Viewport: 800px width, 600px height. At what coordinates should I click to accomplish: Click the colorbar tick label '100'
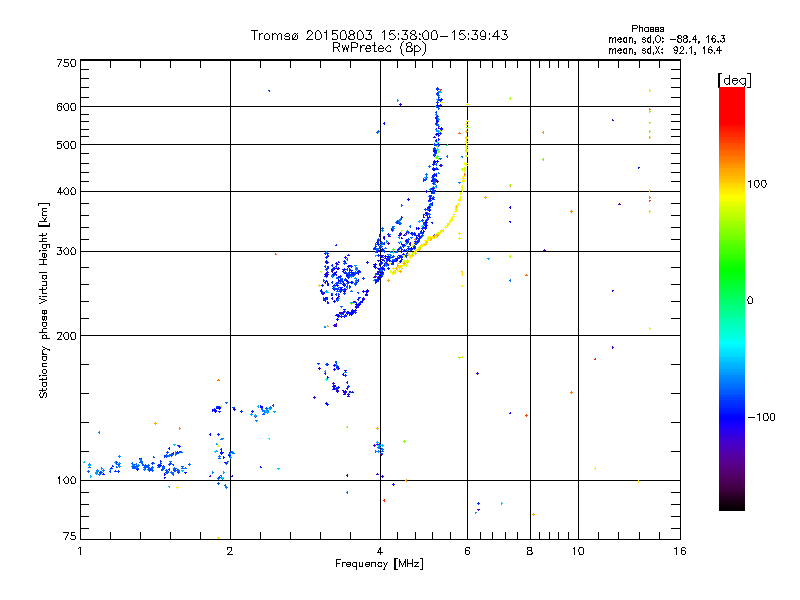click(x=757, y=184)
